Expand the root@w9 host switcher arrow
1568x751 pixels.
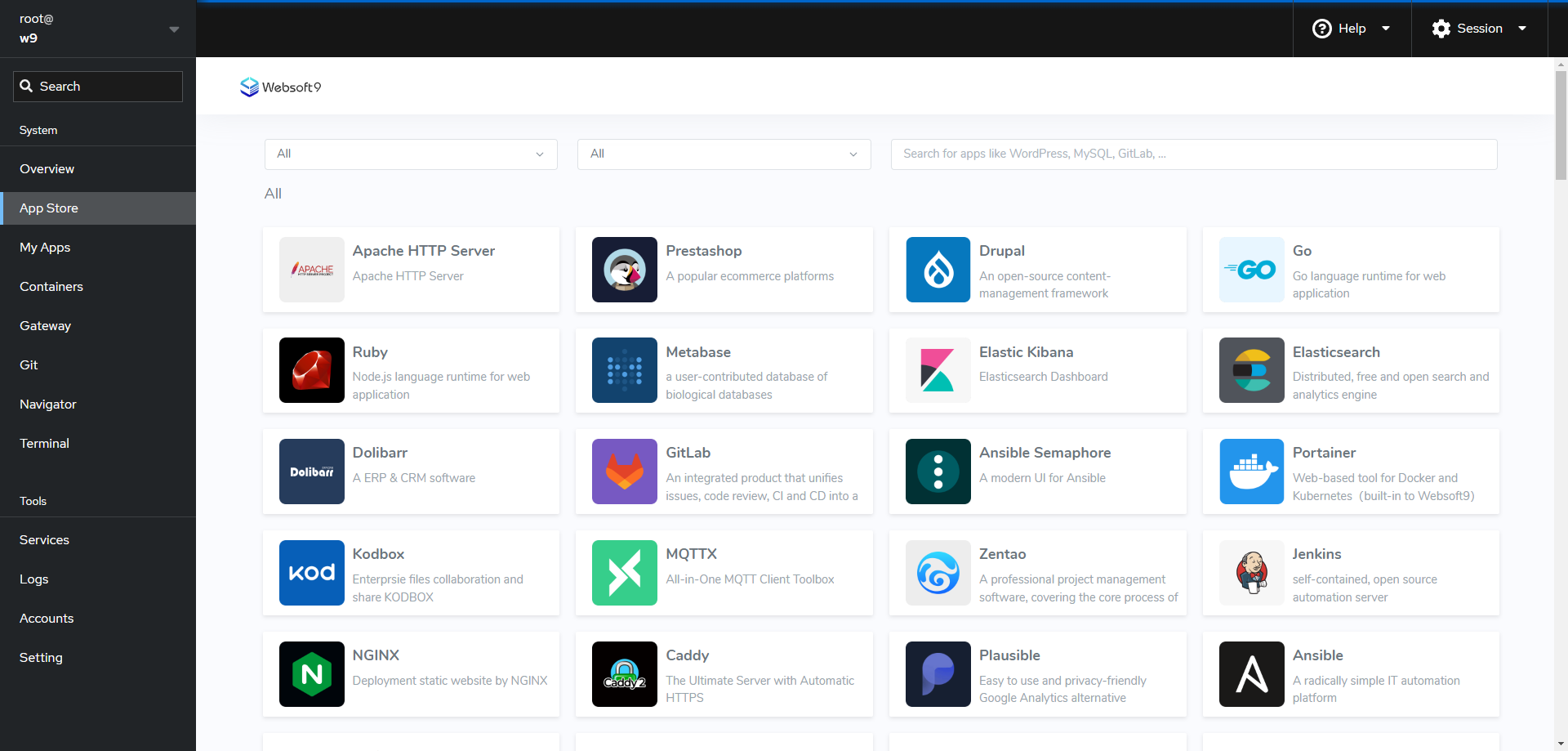tap(174, 29)
